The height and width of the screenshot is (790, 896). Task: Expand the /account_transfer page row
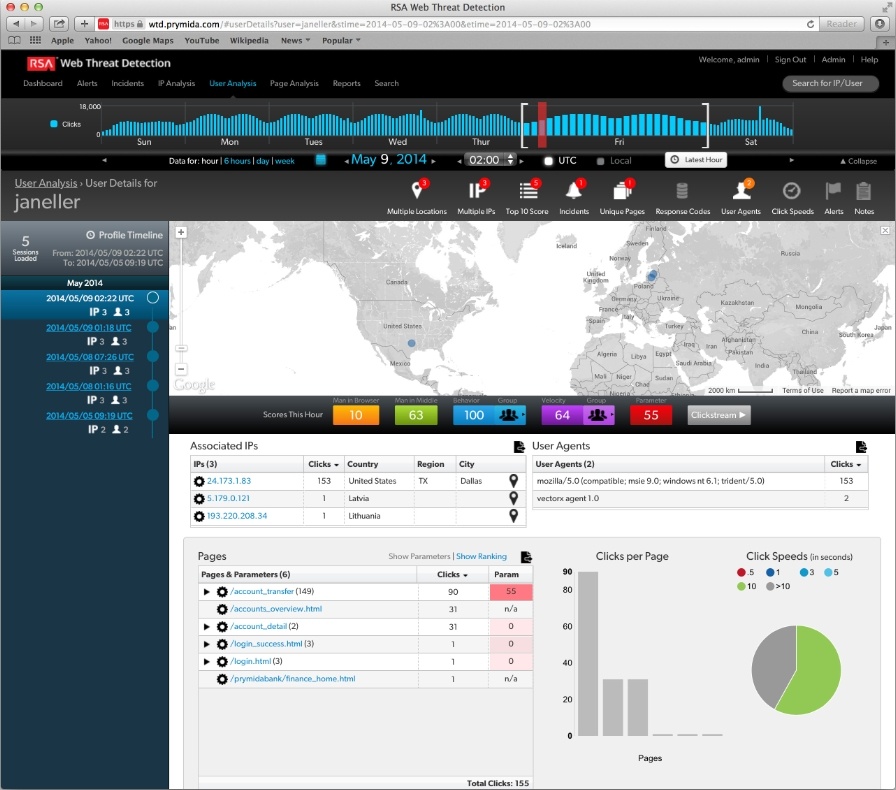(206, 592)
